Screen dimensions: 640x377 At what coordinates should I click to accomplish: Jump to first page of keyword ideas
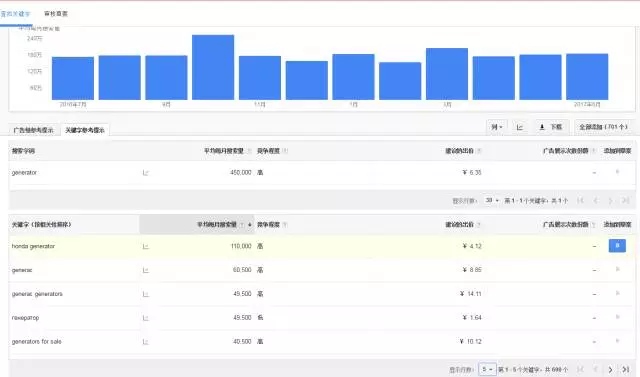tap(580, 370)
